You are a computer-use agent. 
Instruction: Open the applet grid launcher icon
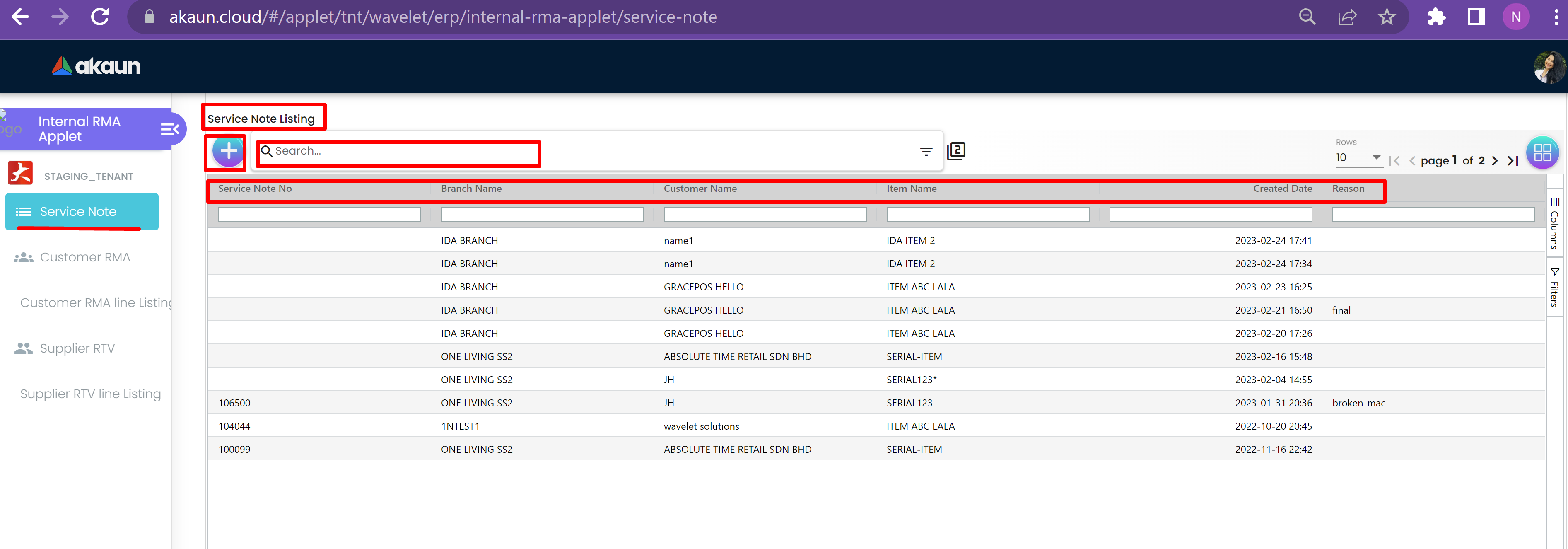1542,152
